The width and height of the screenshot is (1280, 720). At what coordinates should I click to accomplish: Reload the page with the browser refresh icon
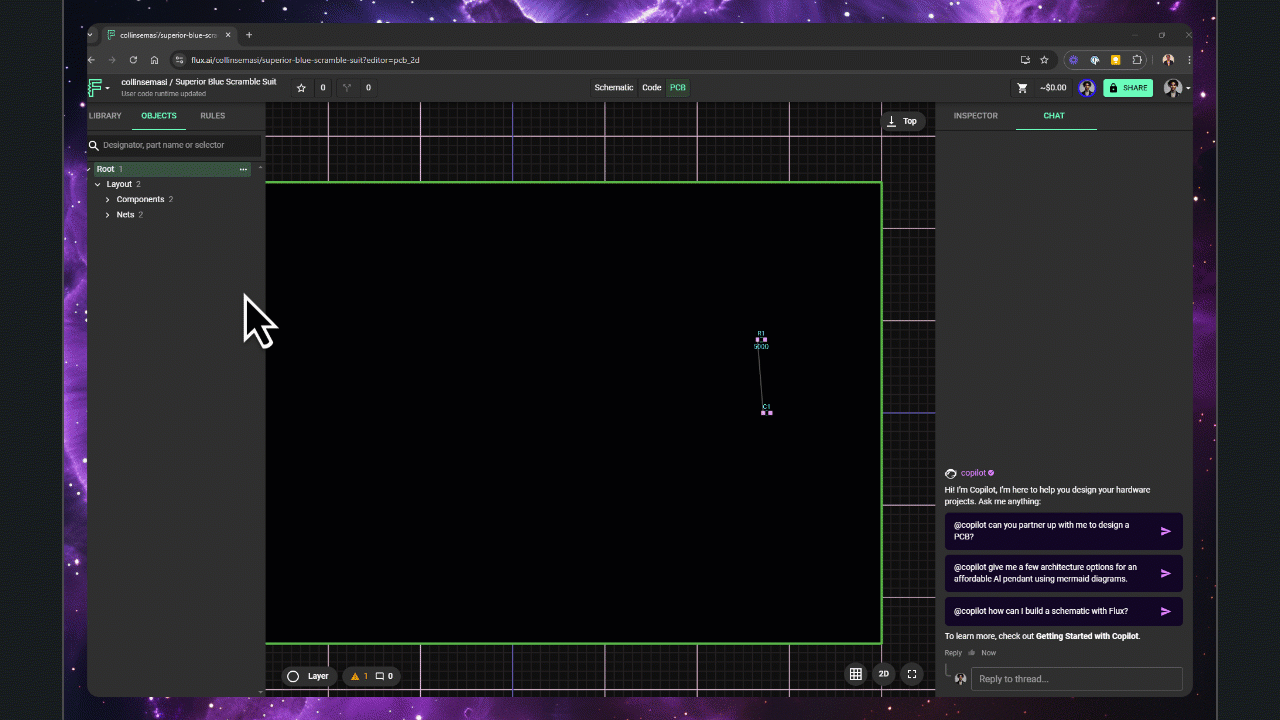coord(133,60)
